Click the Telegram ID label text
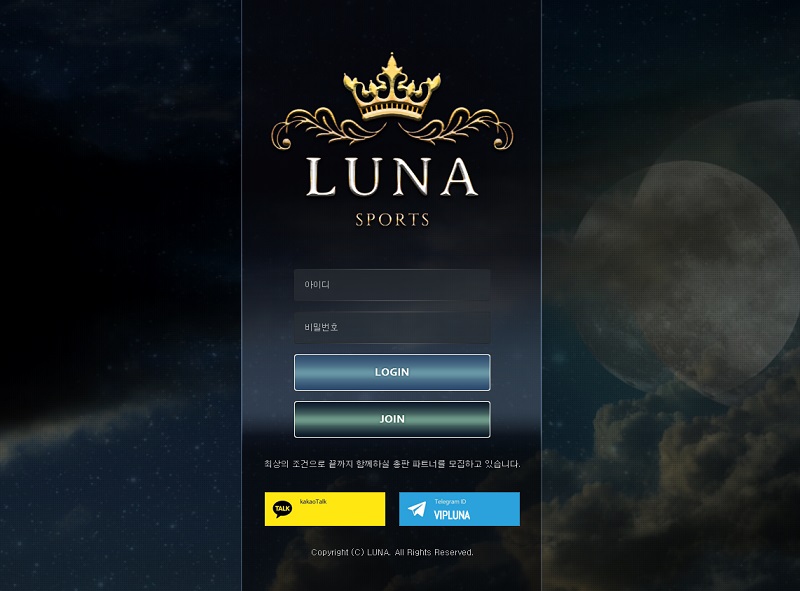 (x=450, y=502)
